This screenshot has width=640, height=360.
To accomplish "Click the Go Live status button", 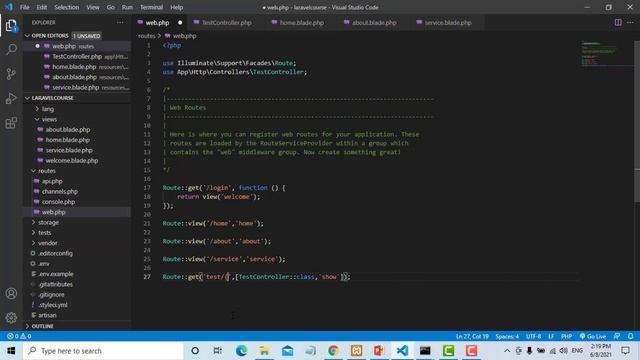I will [x=593, y=336].
